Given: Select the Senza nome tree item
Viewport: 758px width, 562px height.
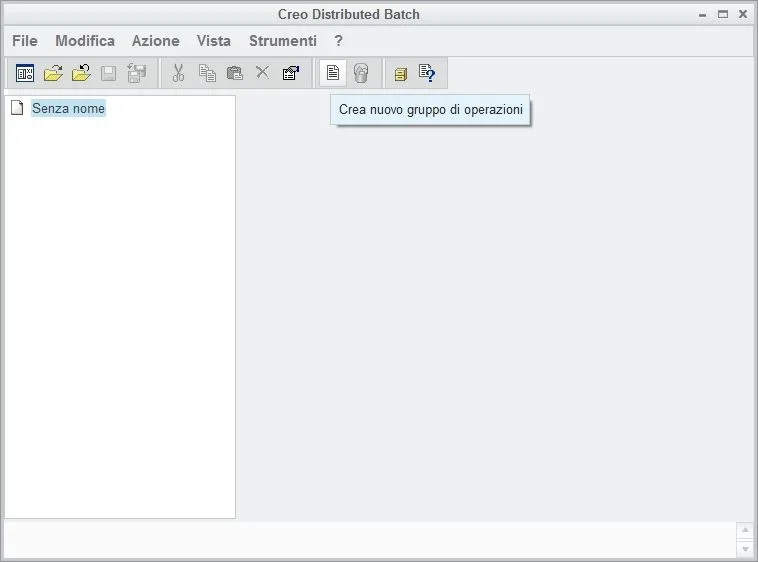Looking at the screenshot, I should (68, 108).
